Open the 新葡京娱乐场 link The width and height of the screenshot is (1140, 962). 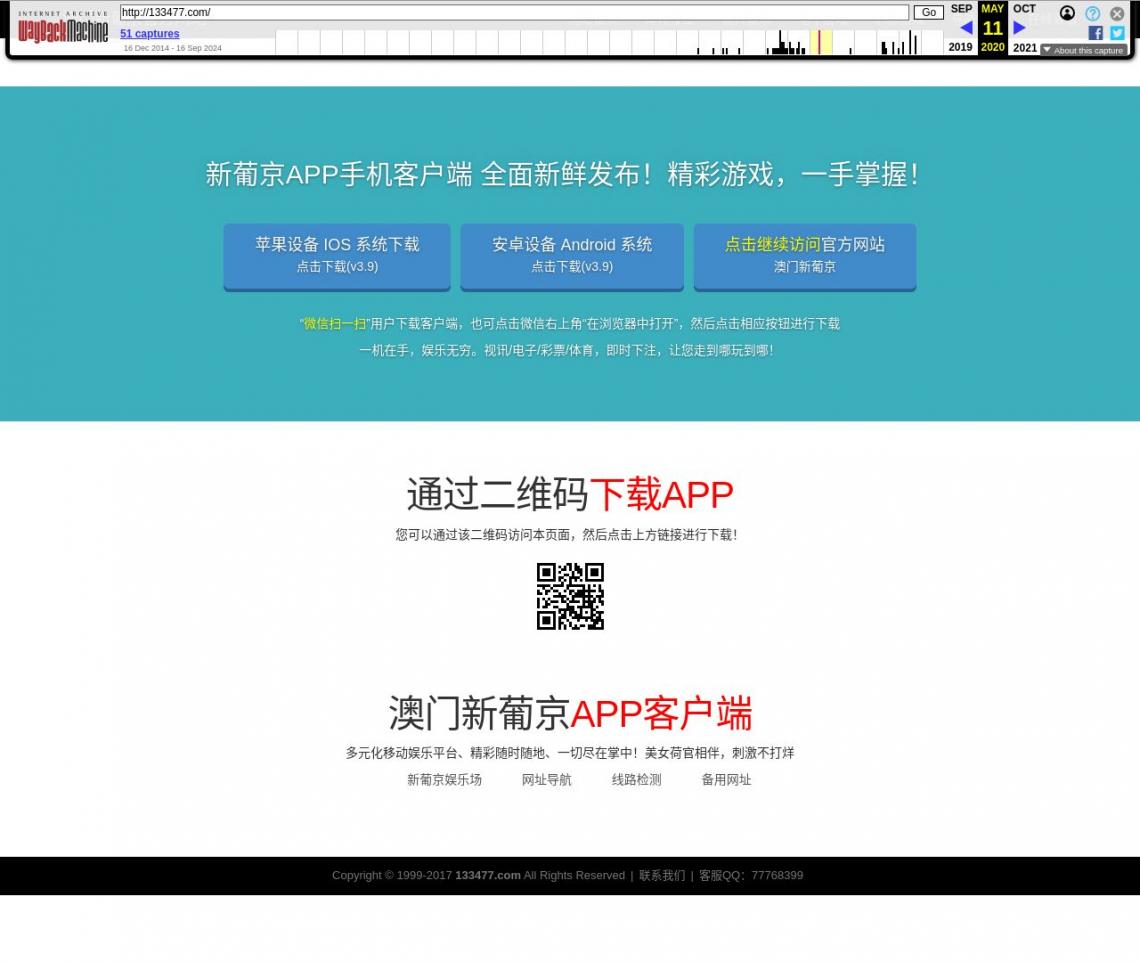[x=444, y=779]
